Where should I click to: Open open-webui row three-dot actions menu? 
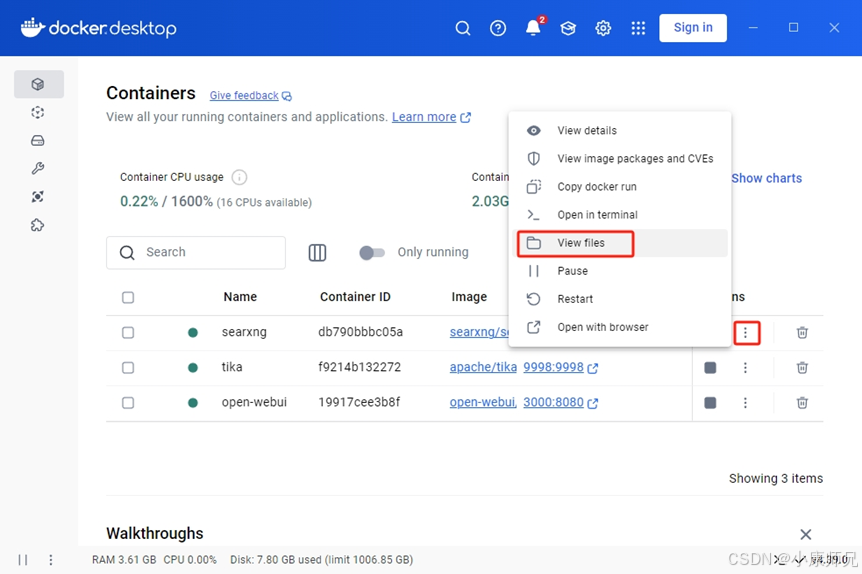(x=745, y=403)
